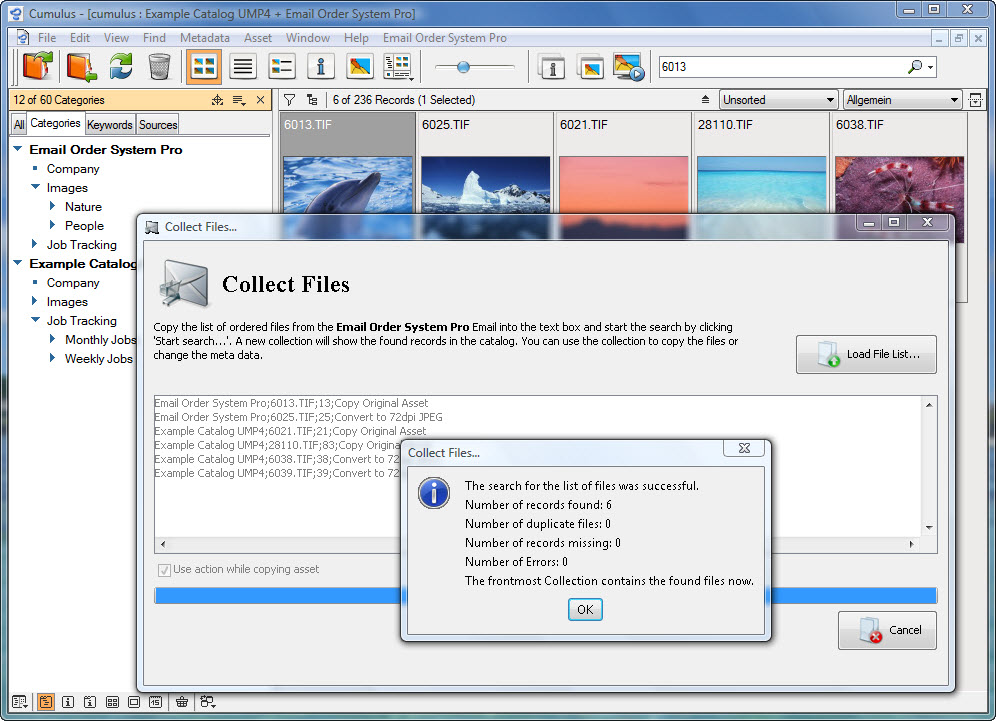Open the Allgemein view set dropdown

(x=902, y=100)
